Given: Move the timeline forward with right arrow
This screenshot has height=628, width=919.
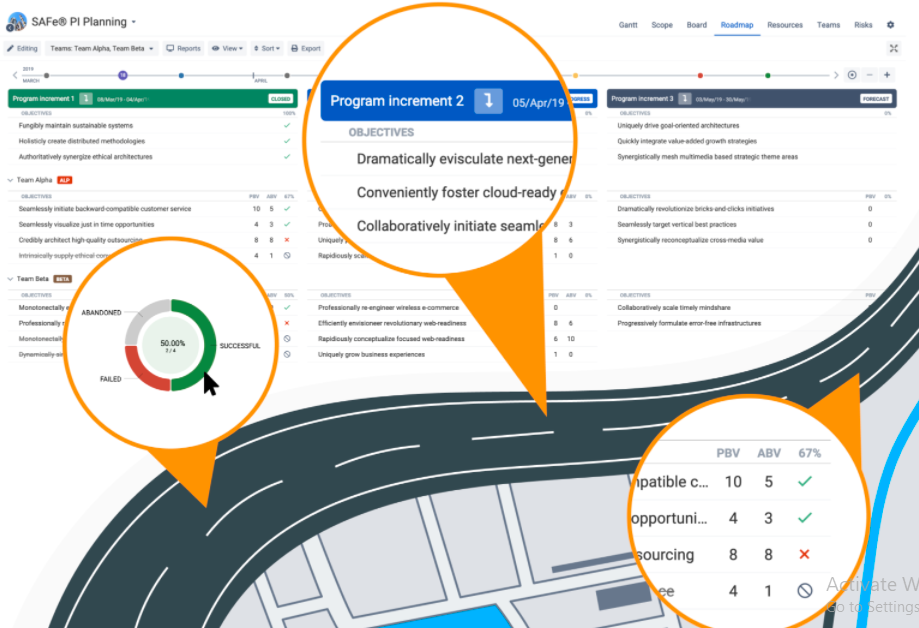Looking at the screenshot, I should (x=836, y=75).
